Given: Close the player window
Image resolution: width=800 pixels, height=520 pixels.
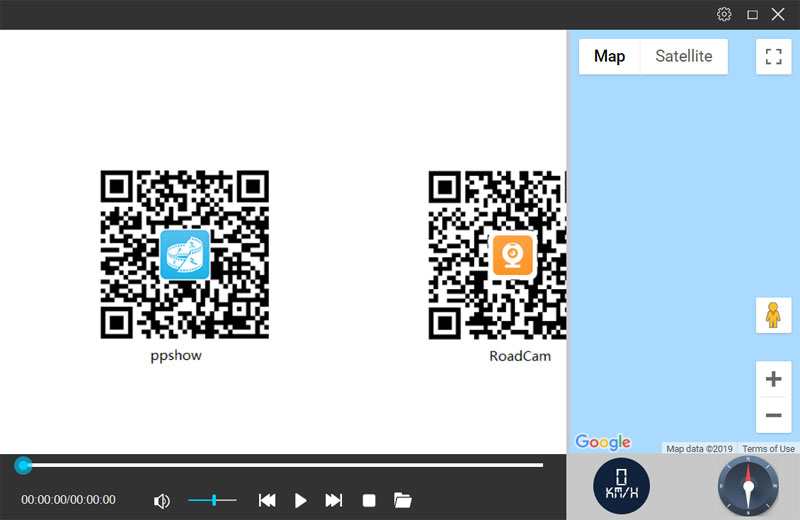Looking at the screenshot, I should 778,14.
